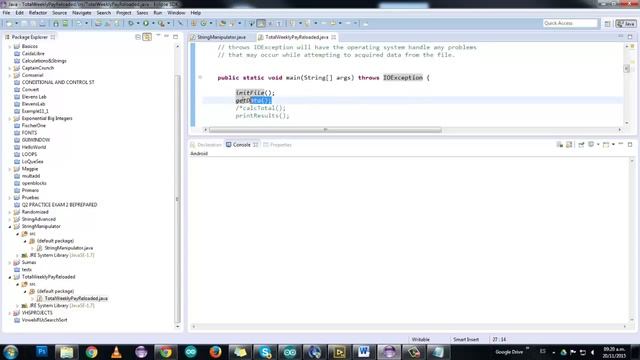Viewport: 640px width, 360px height.
Task: Open Skype from the taskbar
Action: pyautogui.click(x=265, y=352)
